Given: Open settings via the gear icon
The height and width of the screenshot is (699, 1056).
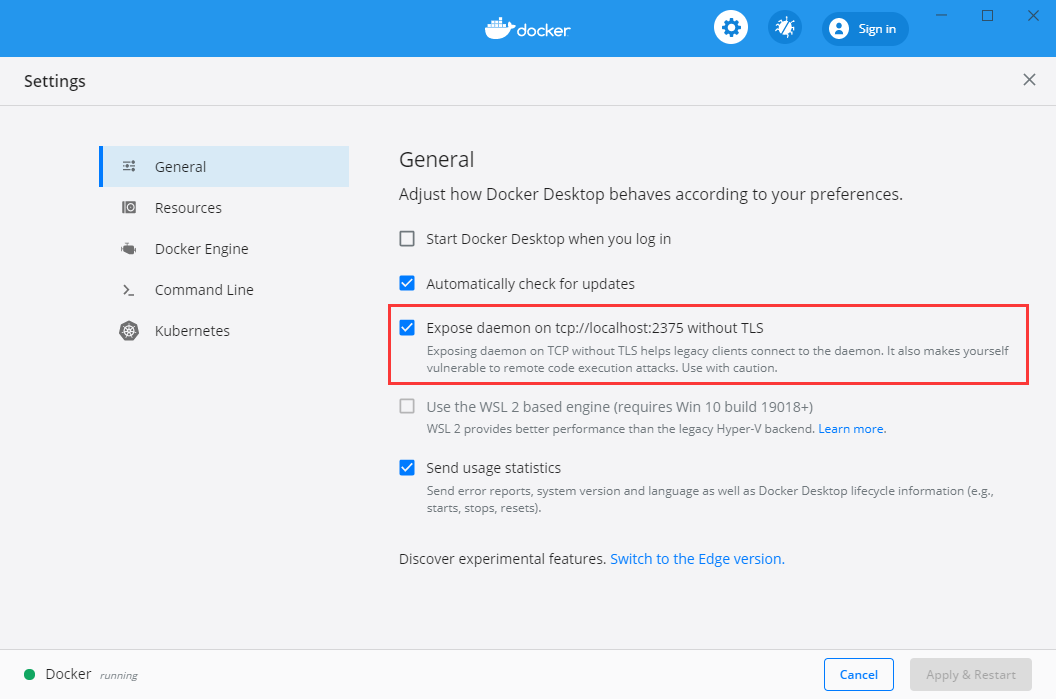Looking at the screenshot, I should pos(731,28).
